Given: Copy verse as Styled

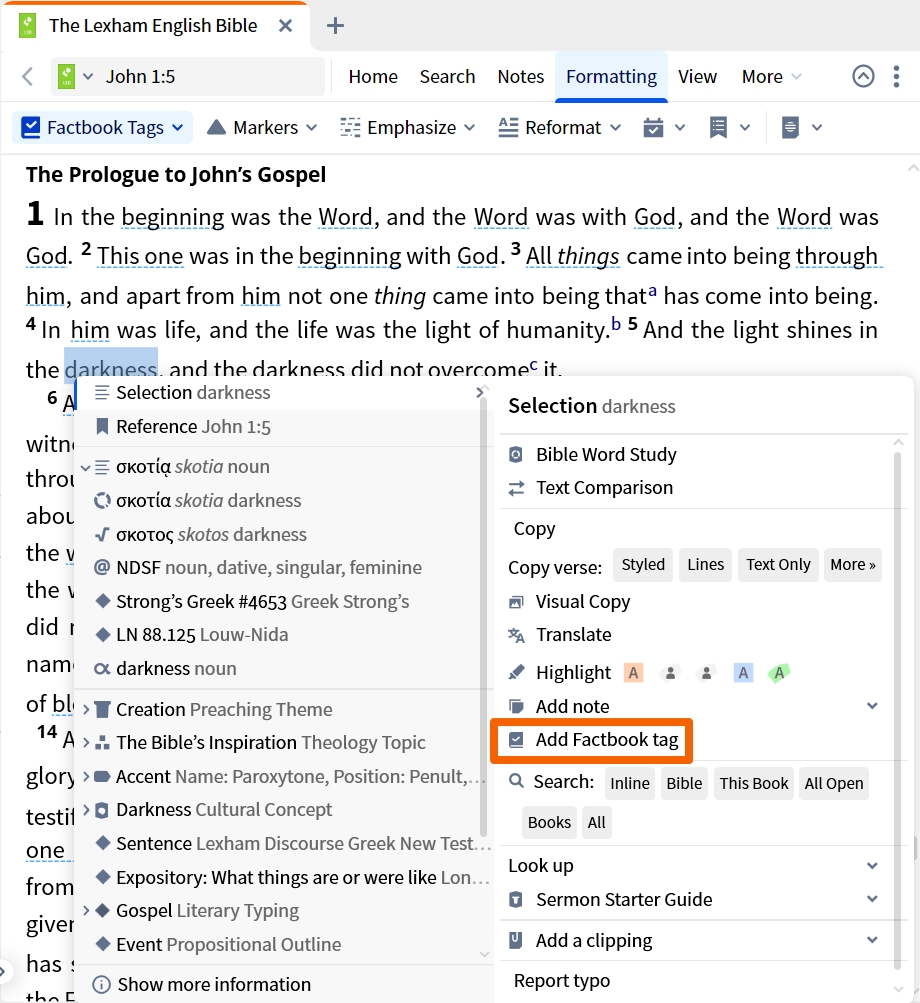Looking at the screenshot, I should [643, 565].
